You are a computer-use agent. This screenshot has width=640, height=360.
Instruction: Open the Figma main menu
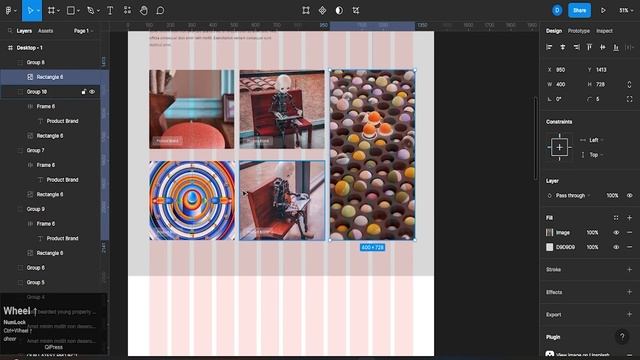pyautogui.click(x=8, y=11)
